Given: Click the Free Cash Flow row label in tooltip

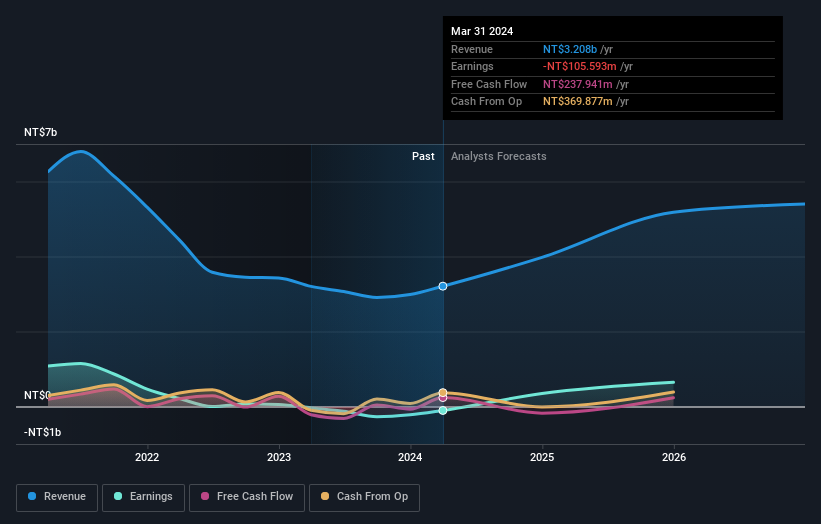Looking at the screenshot, I should coord(489,84).
